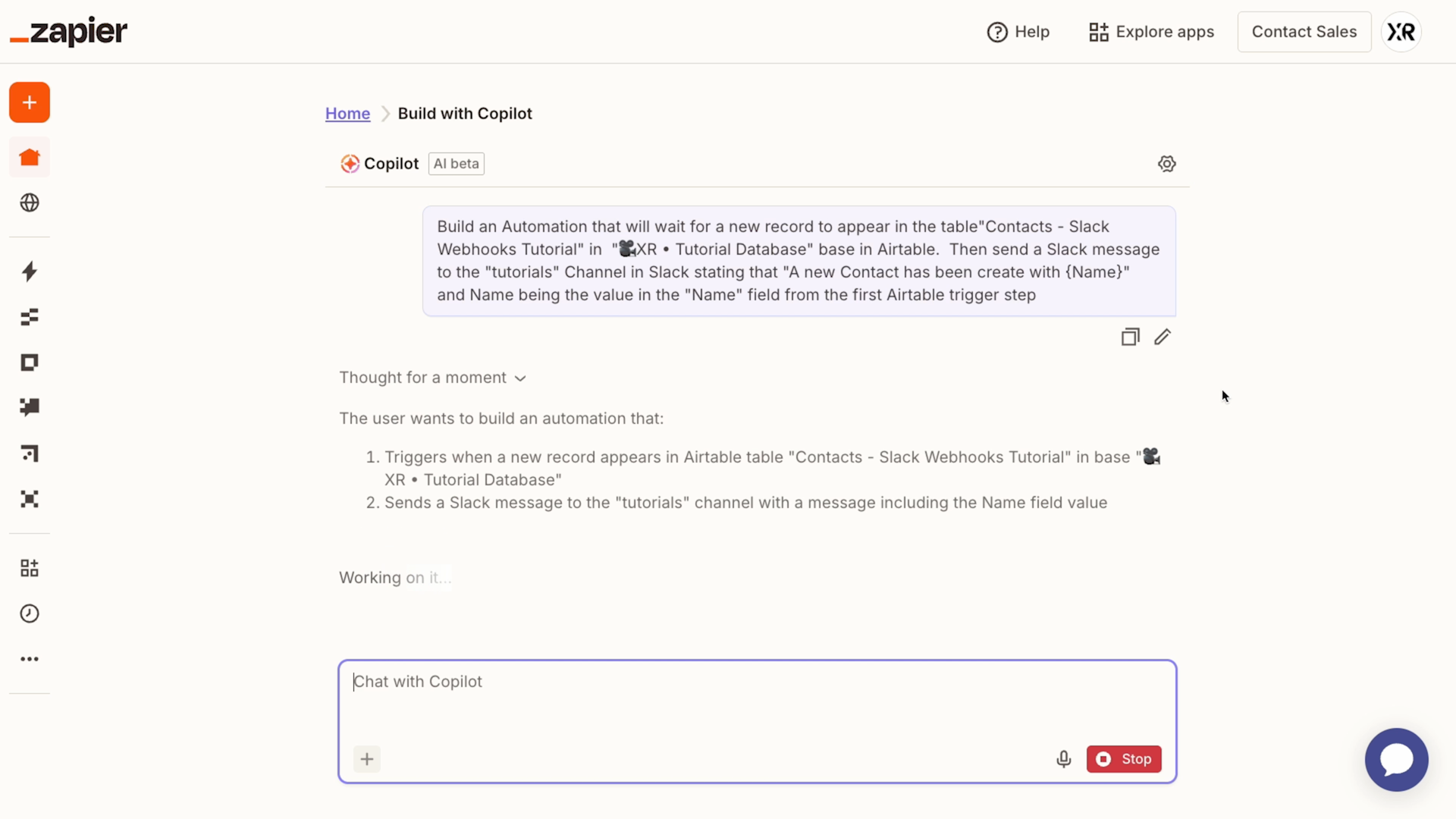View Zap History via the clock icon

[x=29, y=614]
